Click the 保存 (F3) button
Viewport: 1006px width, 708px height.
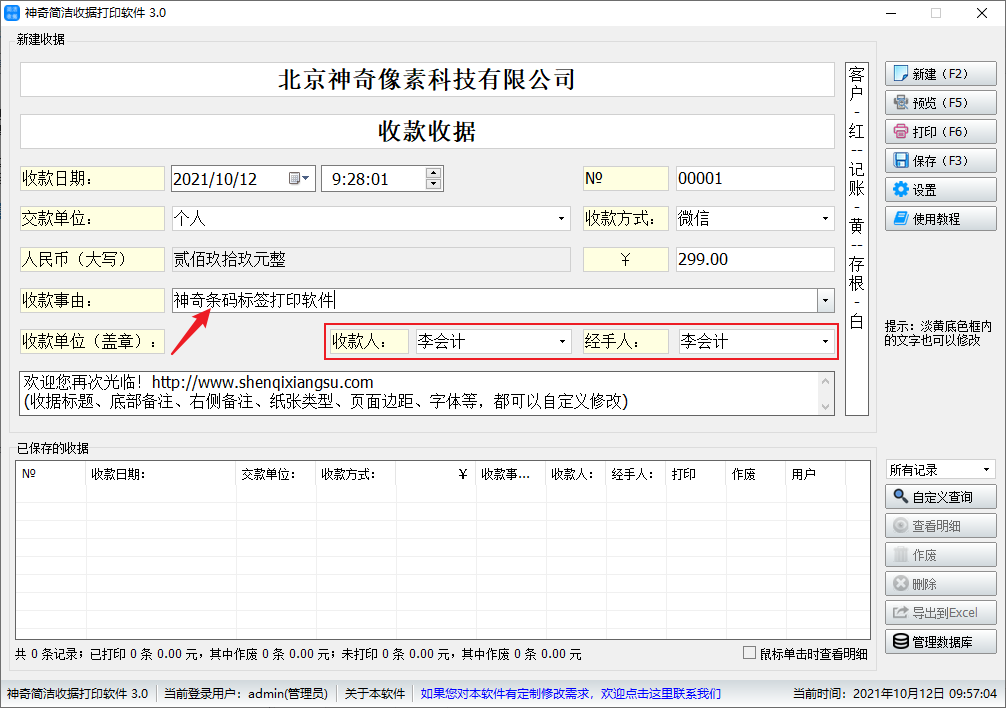click(941, 160)
